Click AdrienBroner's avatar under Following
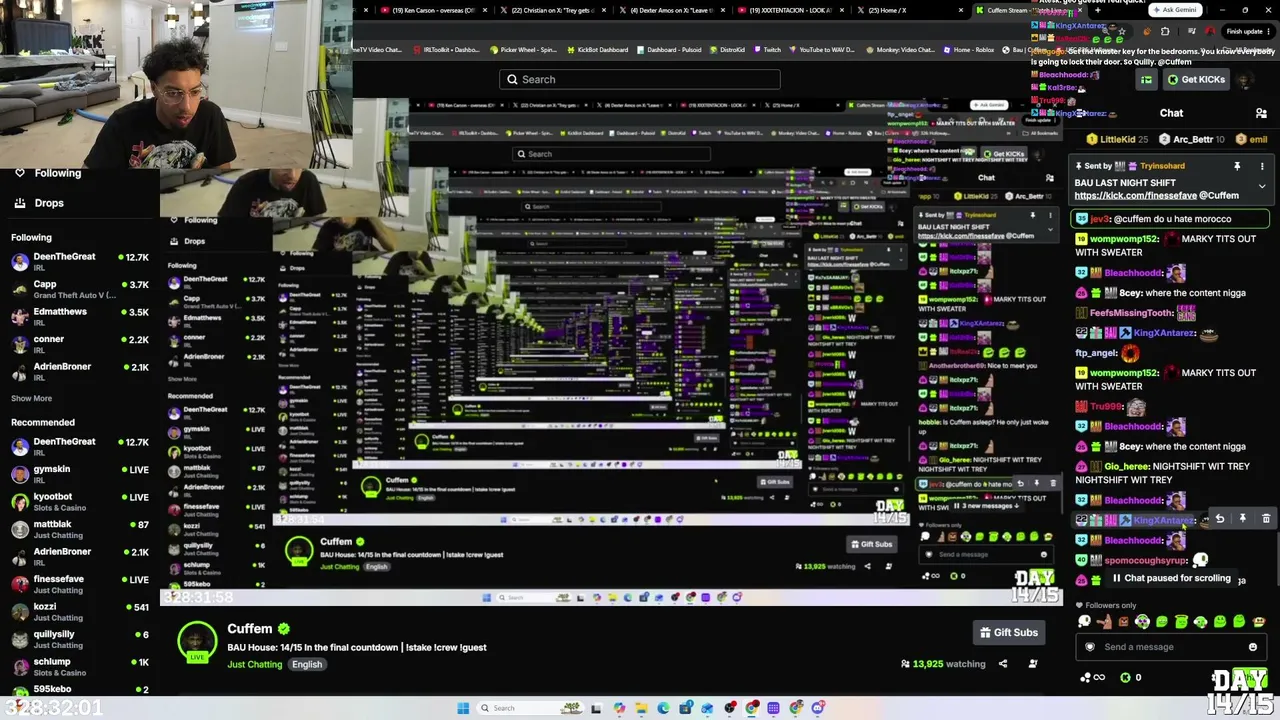This screenshot has width=1280, height=720. tap(20, 372)
